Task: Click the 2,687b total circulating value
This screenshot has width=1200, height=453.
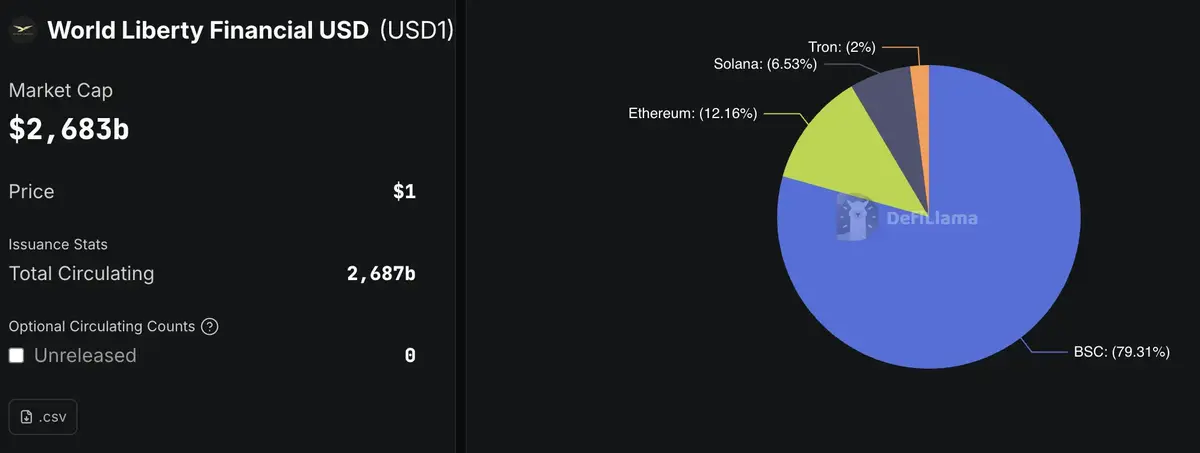Action: [x=381, y=273]
